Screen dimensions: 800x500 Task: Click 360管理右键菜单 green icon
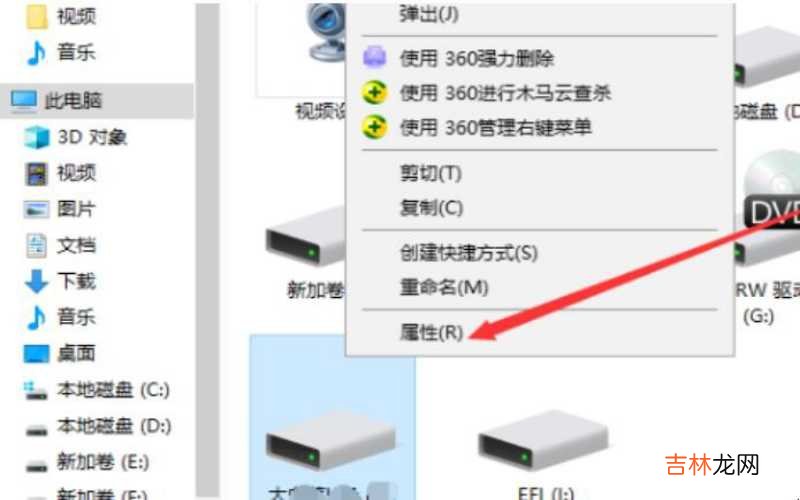click(x=374, y=127)
